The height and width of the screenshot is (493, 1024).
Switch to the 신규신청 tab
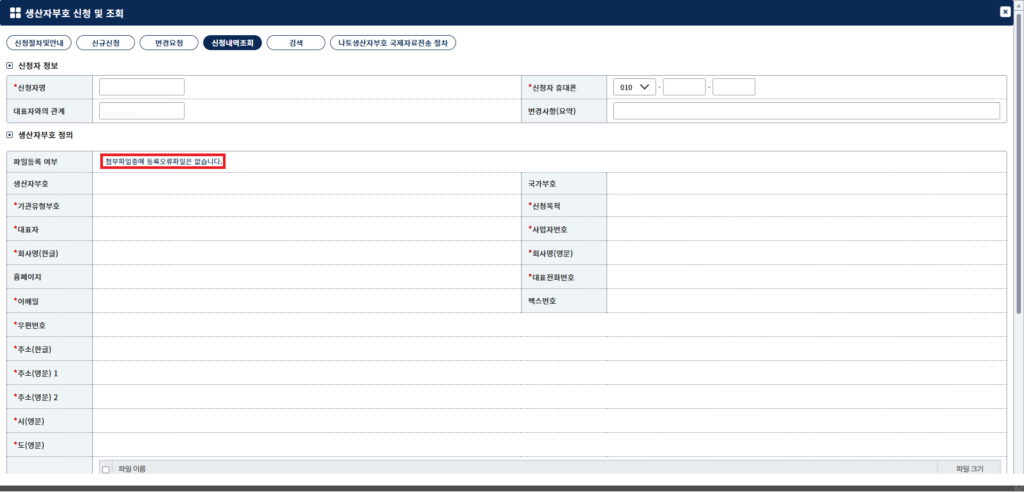point(105,42)
